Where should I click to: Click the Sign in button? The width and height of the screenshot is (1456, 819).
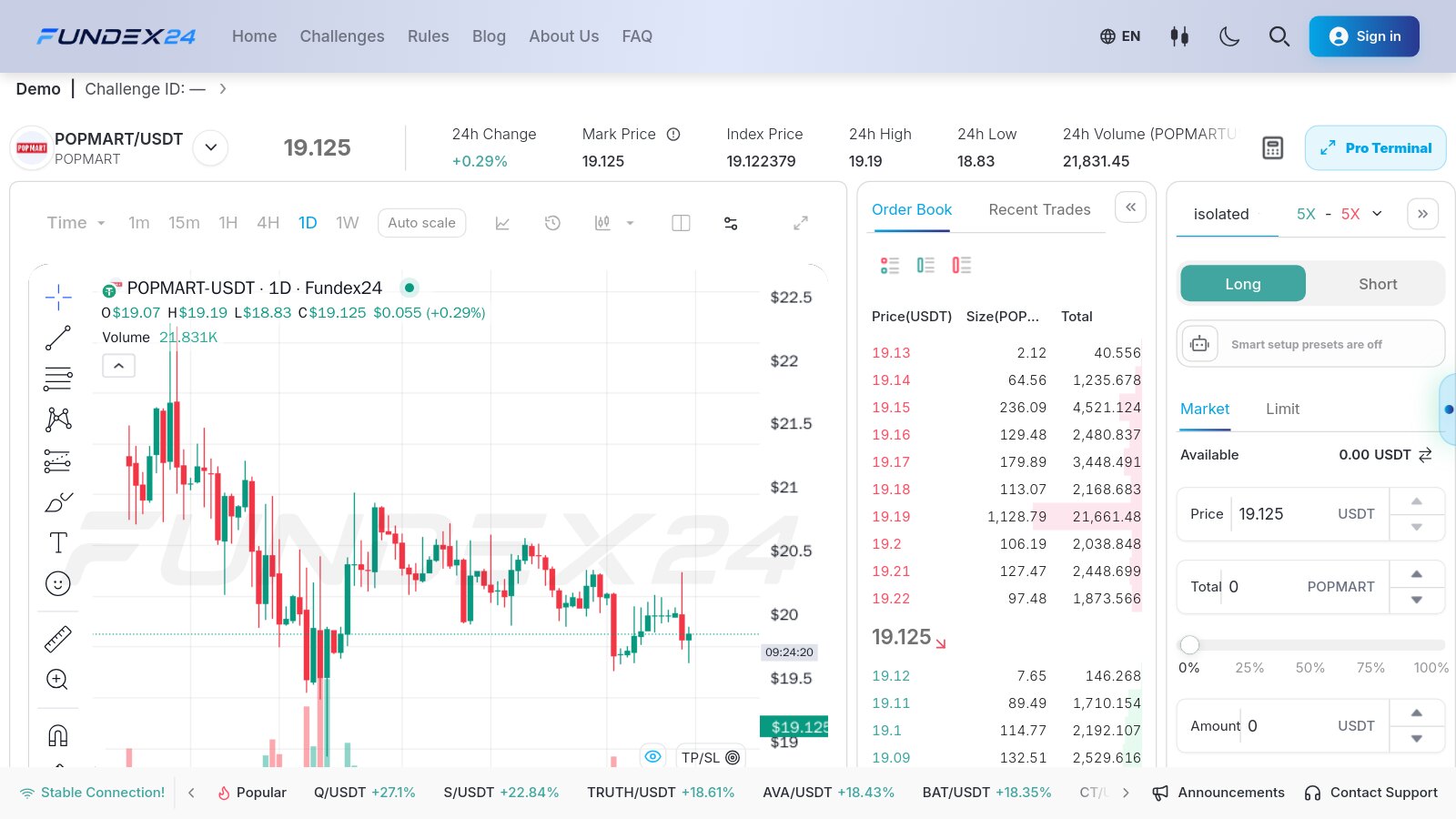pos(1364,36)
